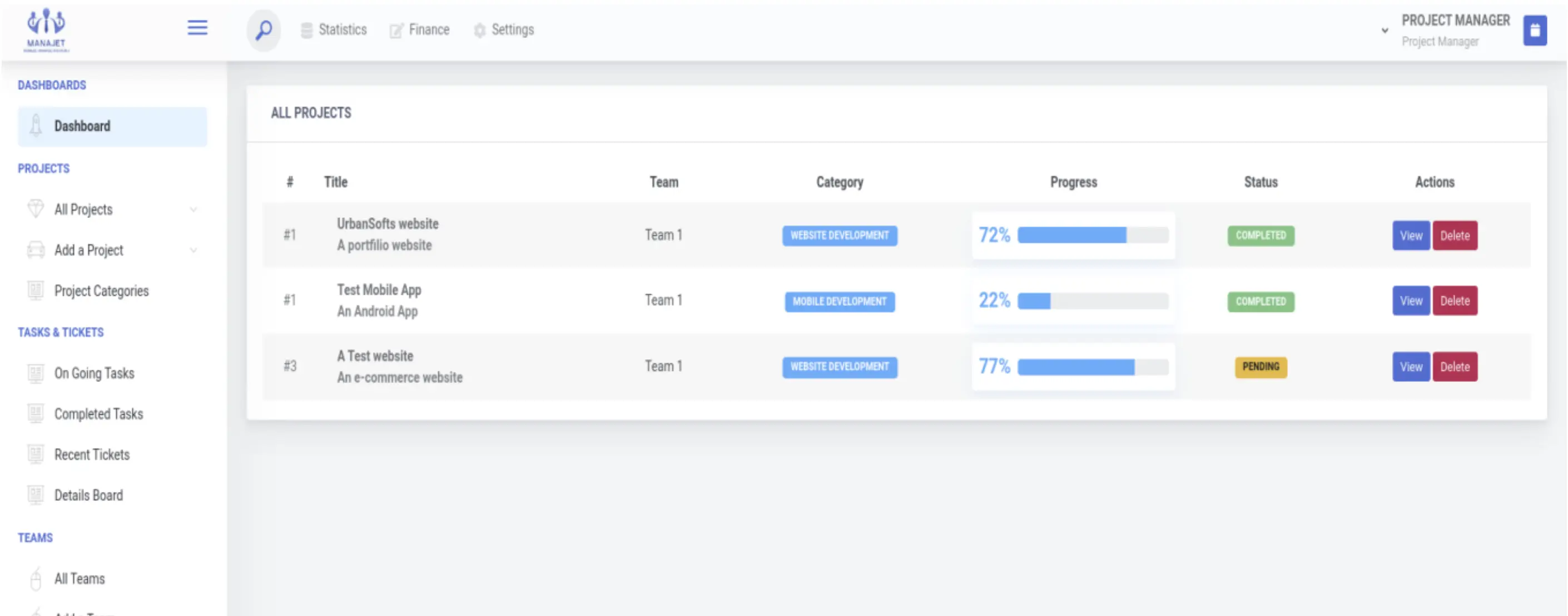
Task: Click the 77% progress bar
Action: 1093,367
